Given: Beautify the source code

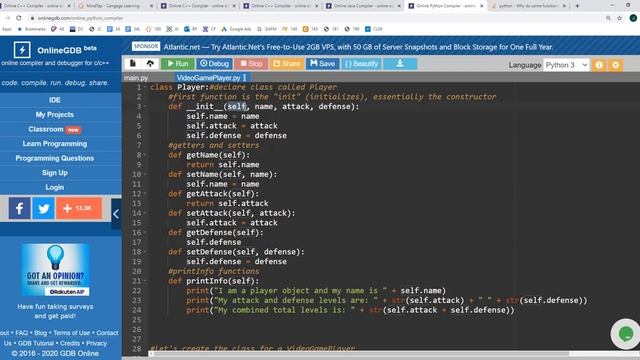Looking at the screenshot, I should click(362, 64).
